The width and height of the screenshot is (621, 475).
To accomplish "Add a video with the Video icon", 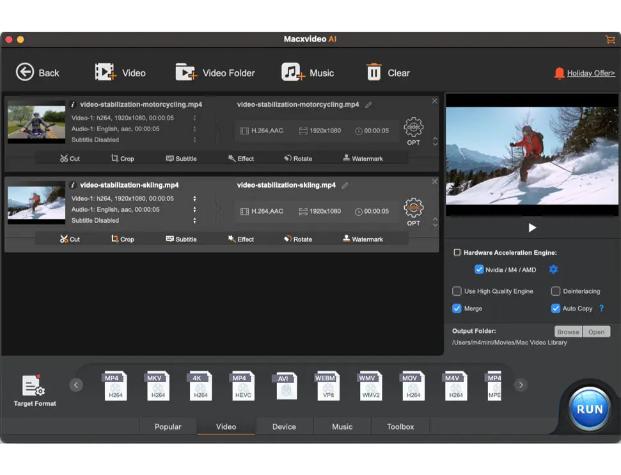I will tap(105, 72).
